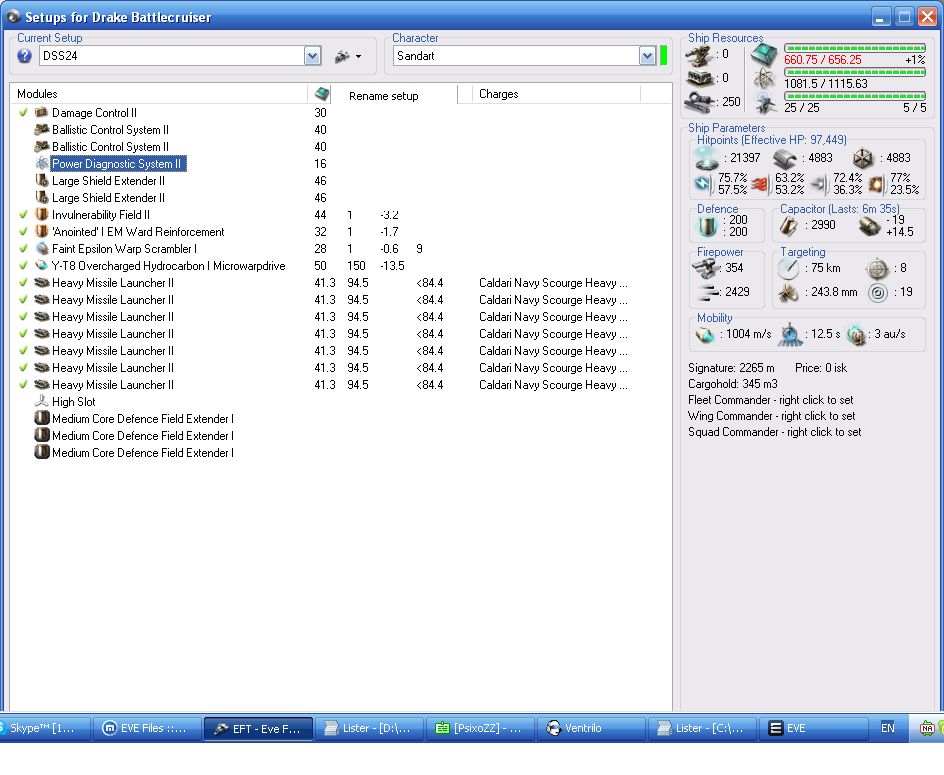The width and height of the screenshot is (944, 775).
Task: Click the turret hardpoints icon in Ship Resources
Action: click(698, 56)
